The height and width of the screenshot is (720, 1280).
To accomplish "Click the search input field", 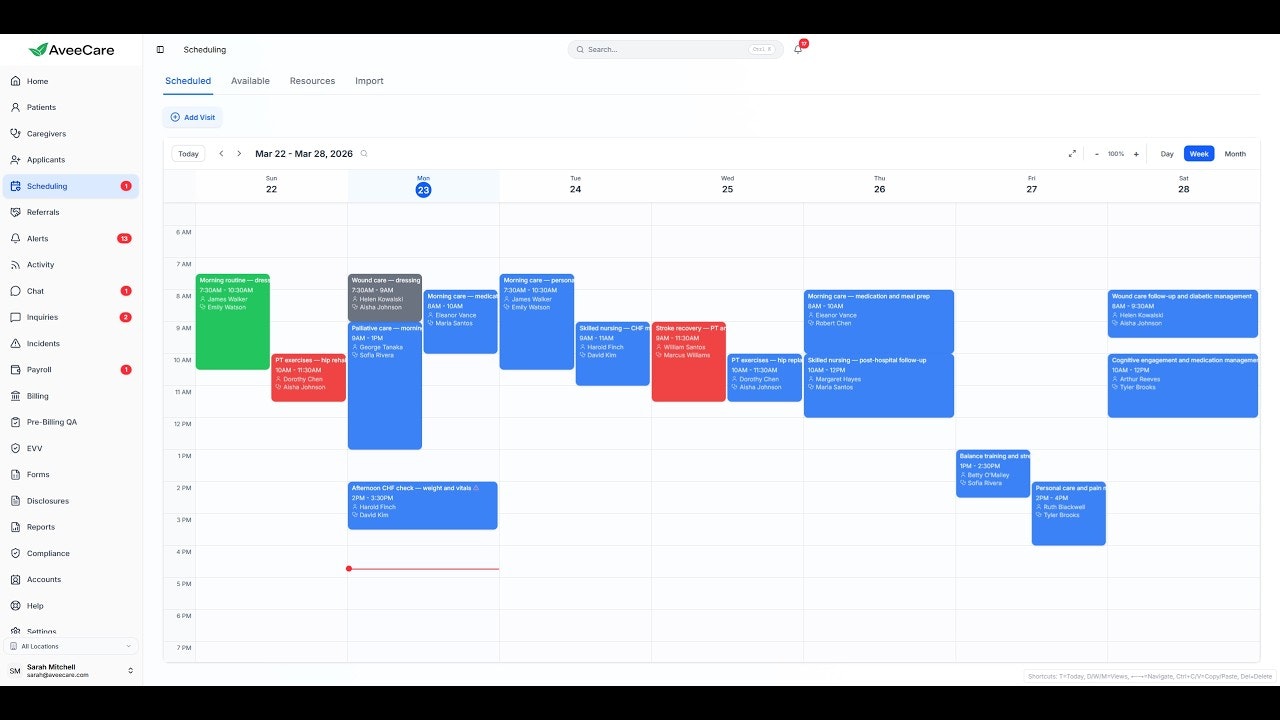I will pos(676,49).
